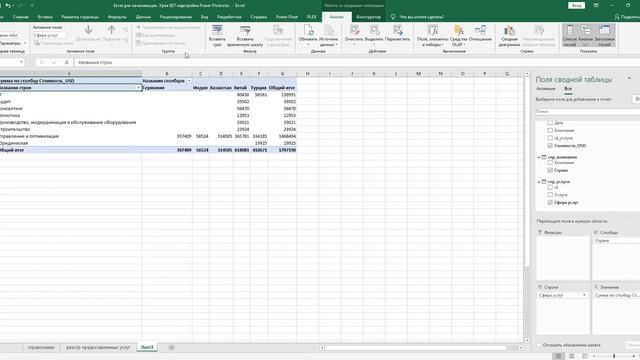Image resolution: width=640 pixels, height=360 pixels.
Task: Click the Обновить refresh icon
Action: coord(308,30)
